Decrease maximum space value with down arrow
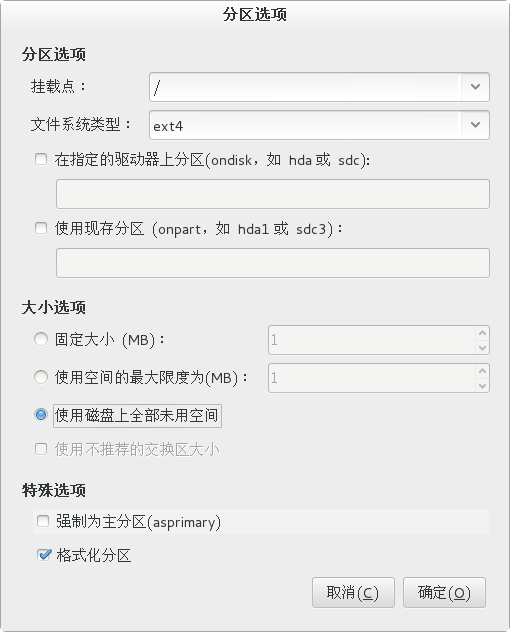The height and width of the screenshot is (632, 510). (482, 386)
